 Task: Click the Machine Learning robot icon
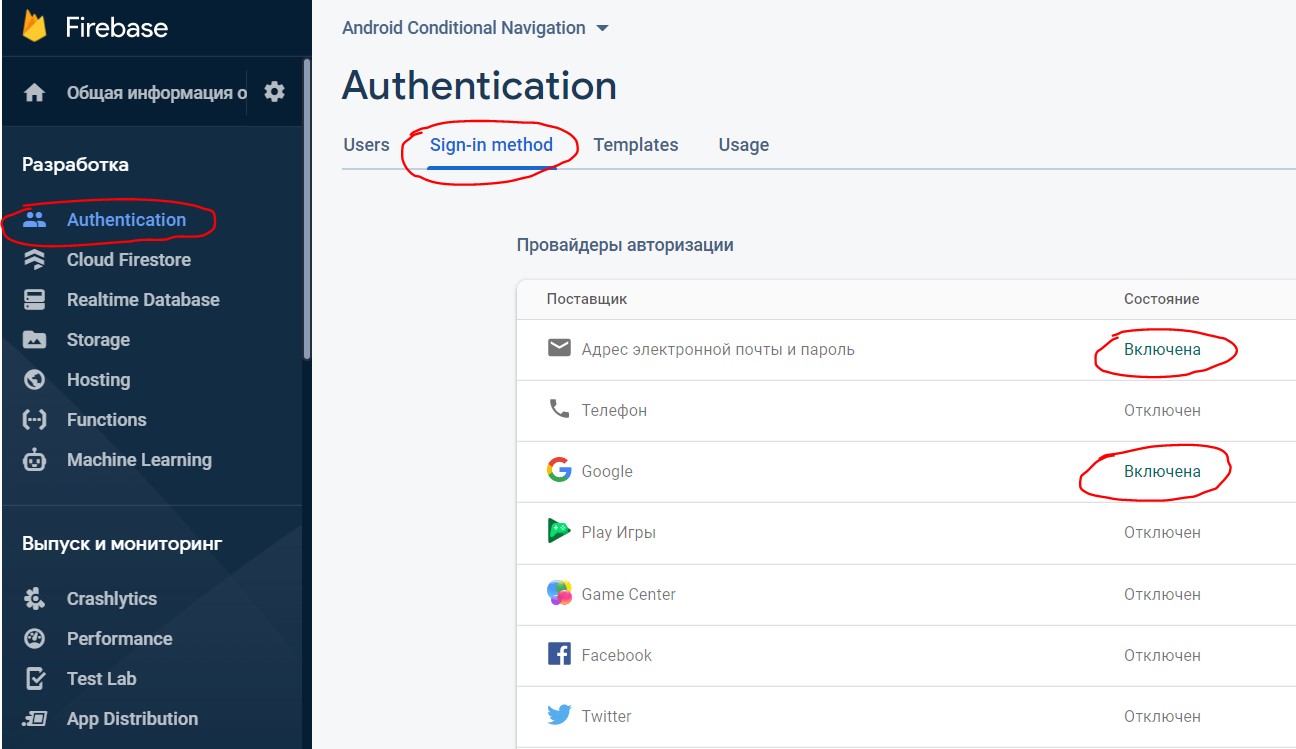(35, 460)
